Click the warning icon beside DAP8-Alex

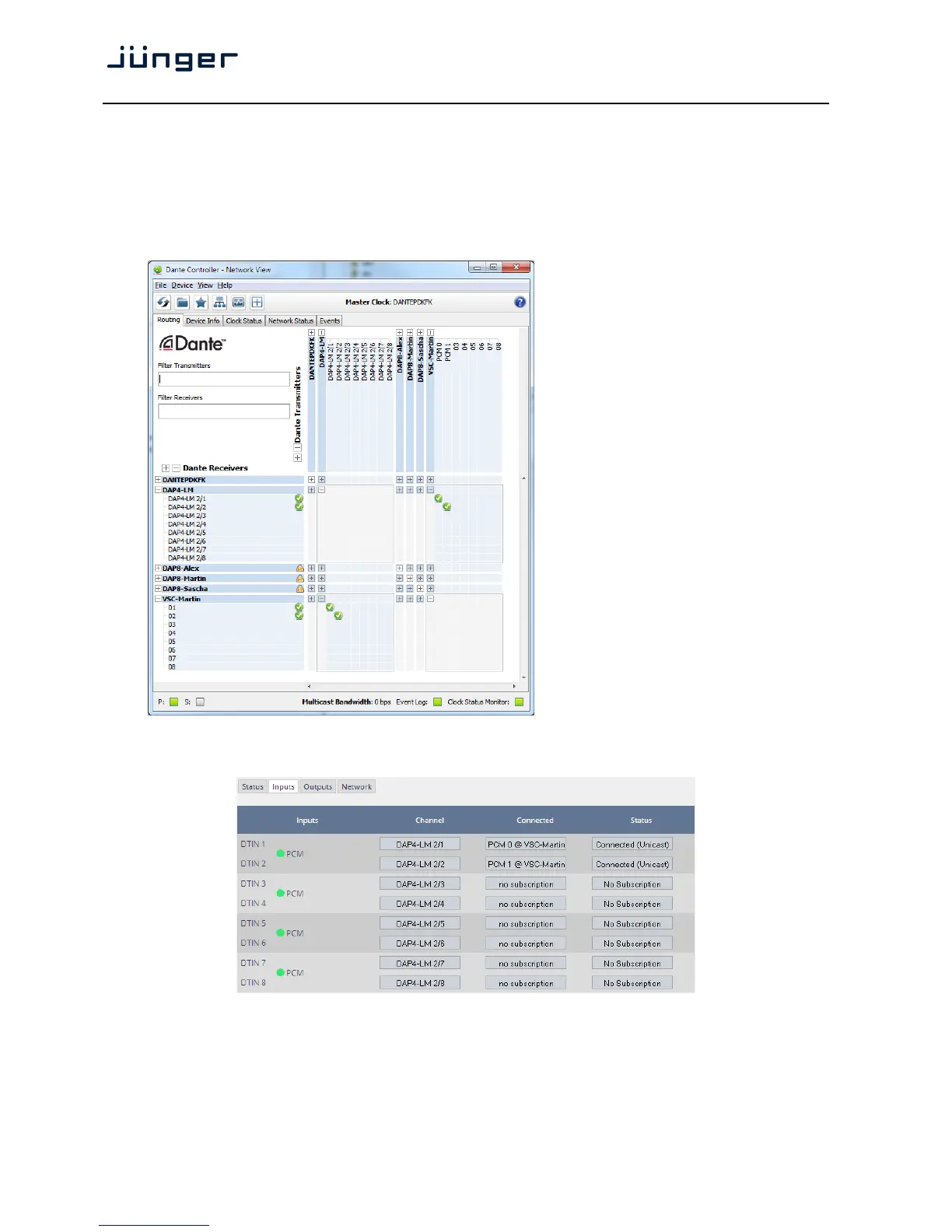tap(299, 569)
